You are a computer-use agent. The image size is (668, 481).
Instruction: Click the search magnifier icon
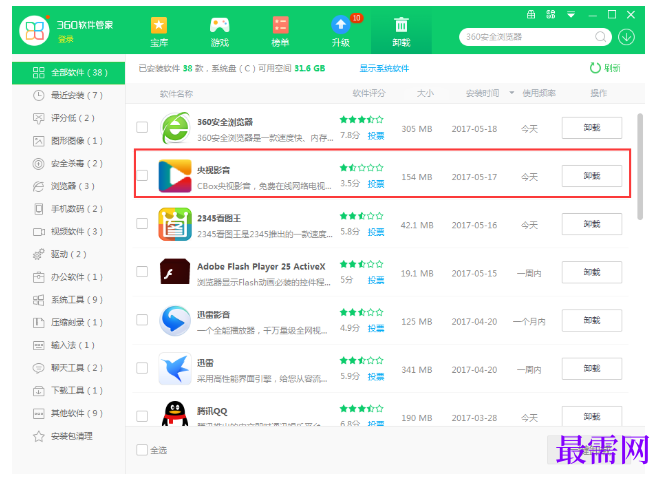[601, 37]
